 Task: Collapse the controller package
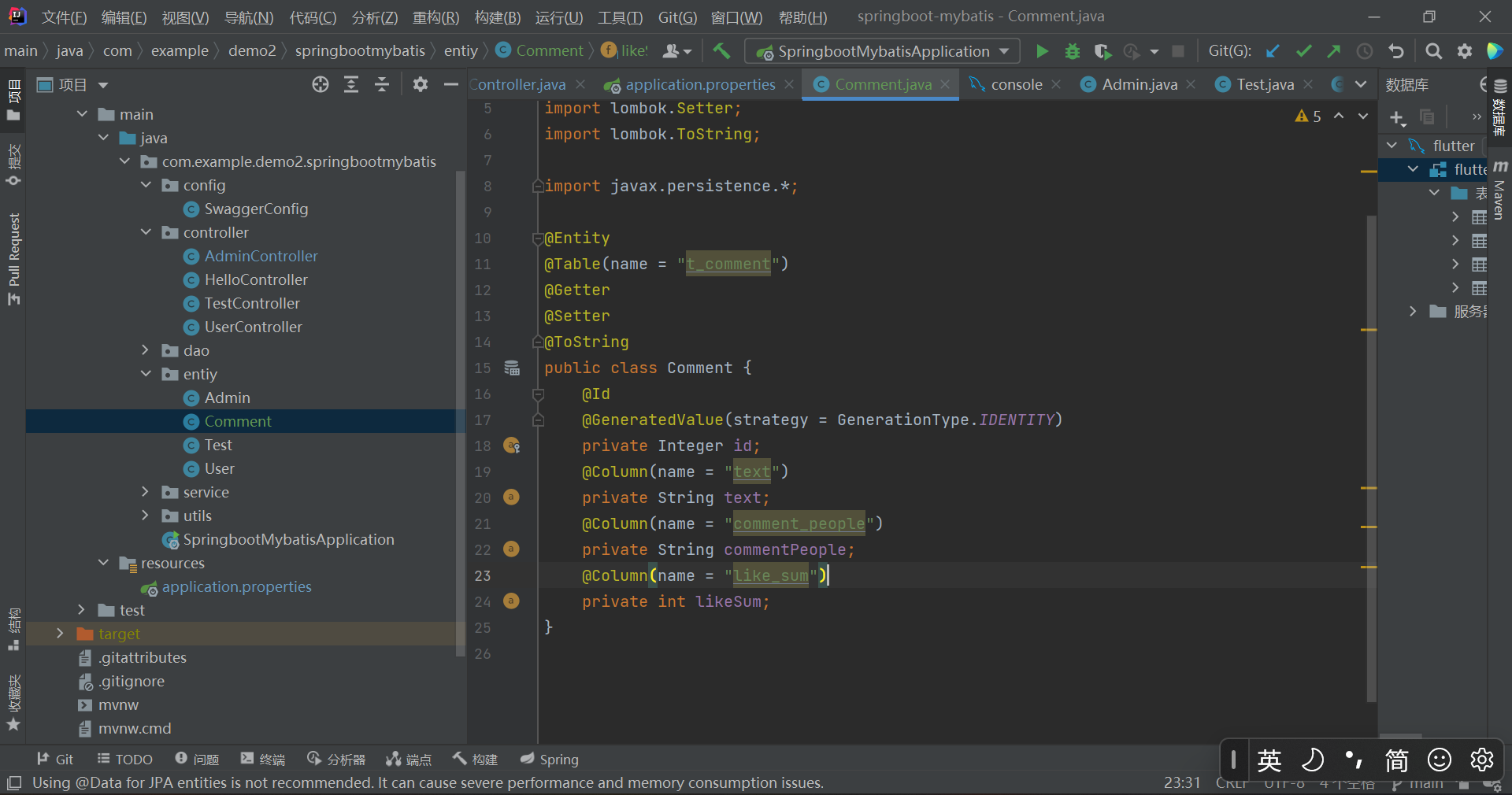point(146,232)
